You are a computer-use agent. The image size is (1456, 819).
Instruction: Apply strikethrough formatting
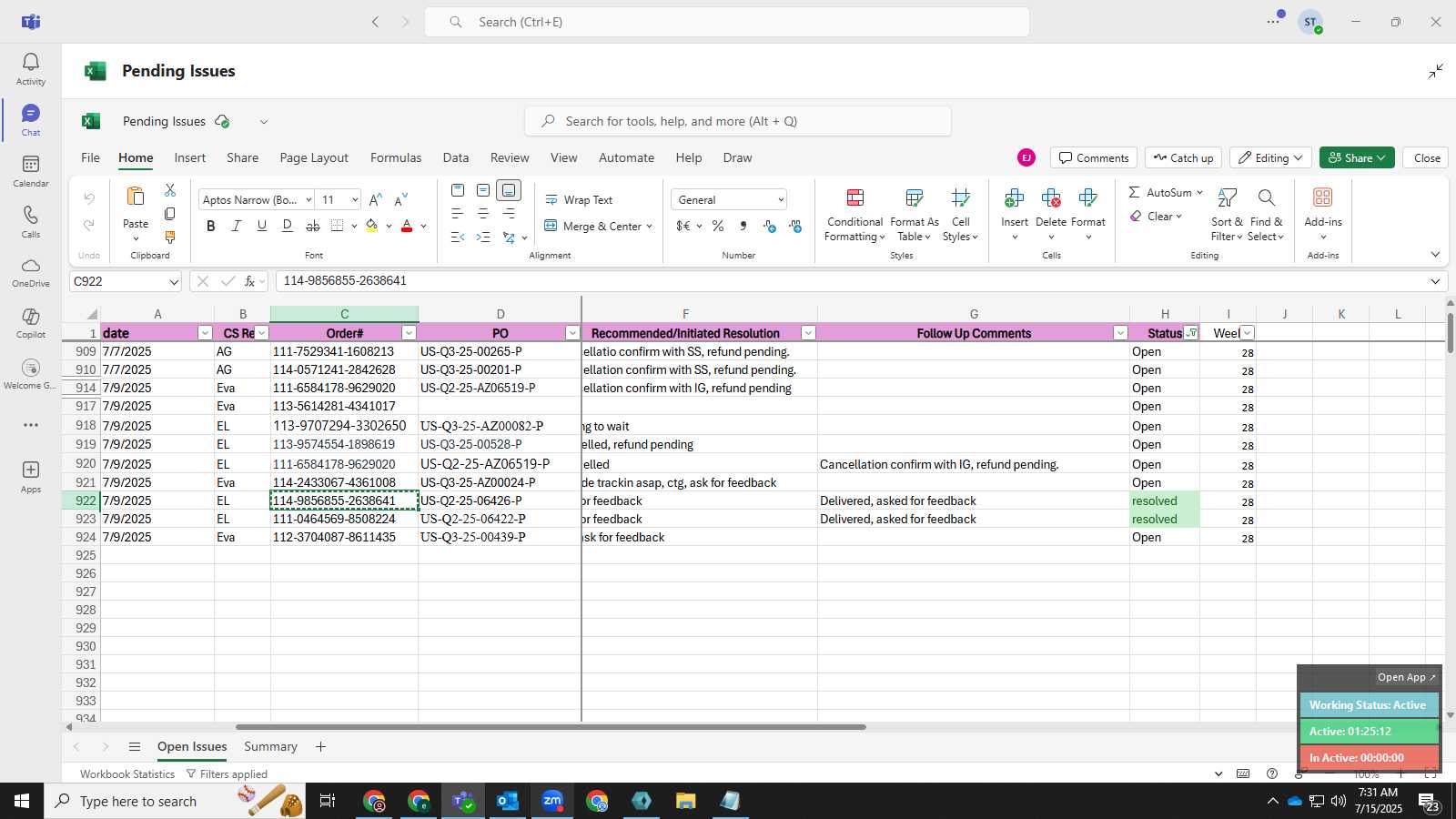click(x=313, y=226)
